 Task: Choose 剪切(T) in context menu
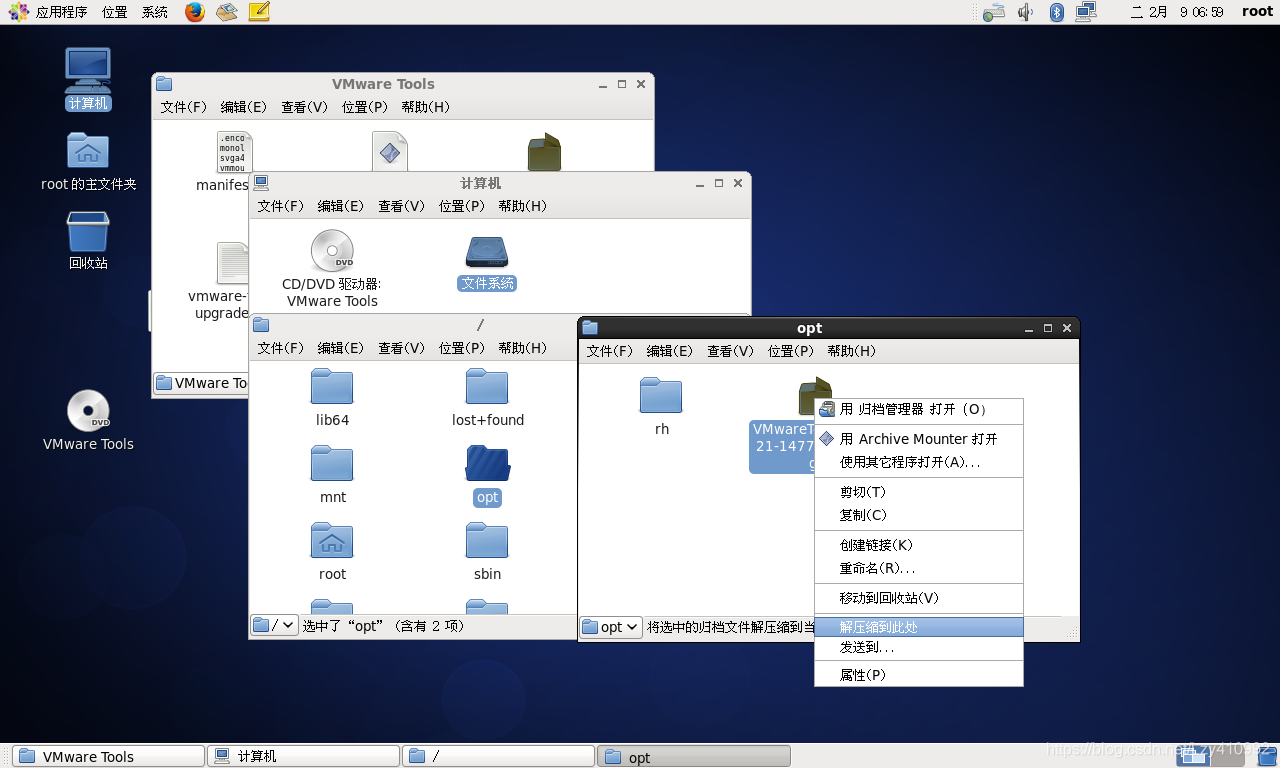(x=918, y=492)
